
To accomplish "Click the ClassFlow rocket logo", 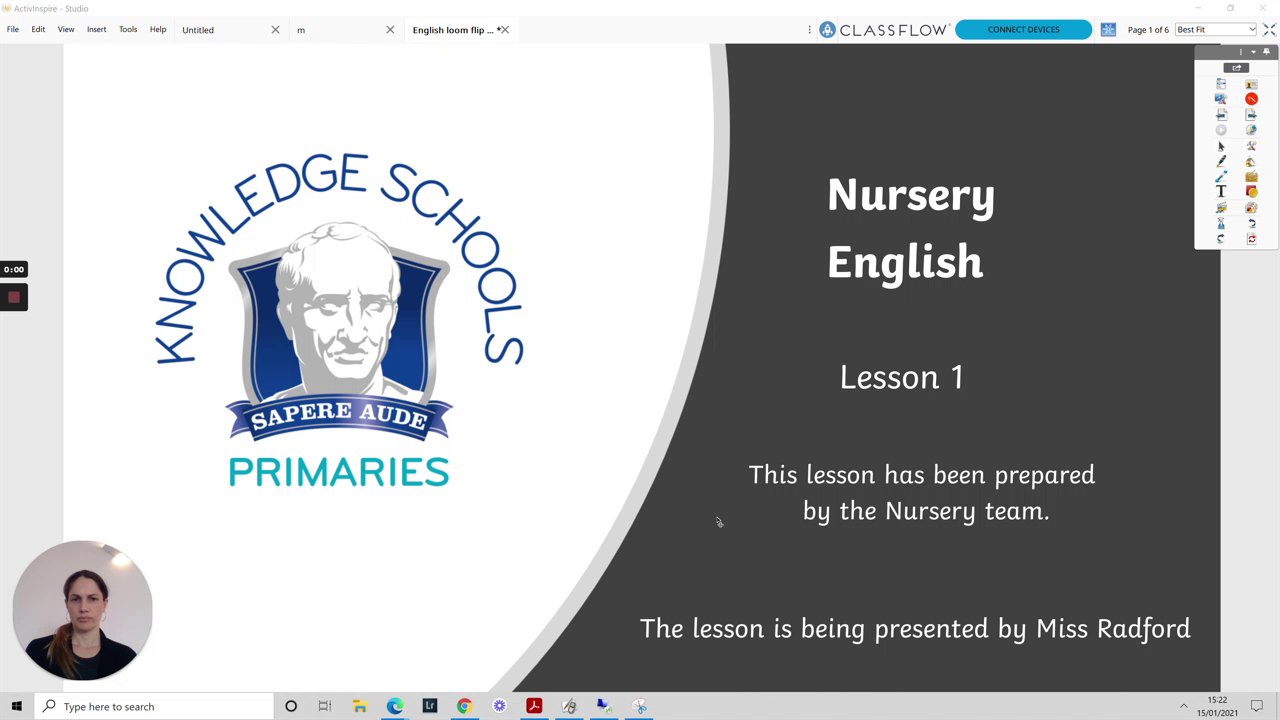I will [x=827, y=30].
